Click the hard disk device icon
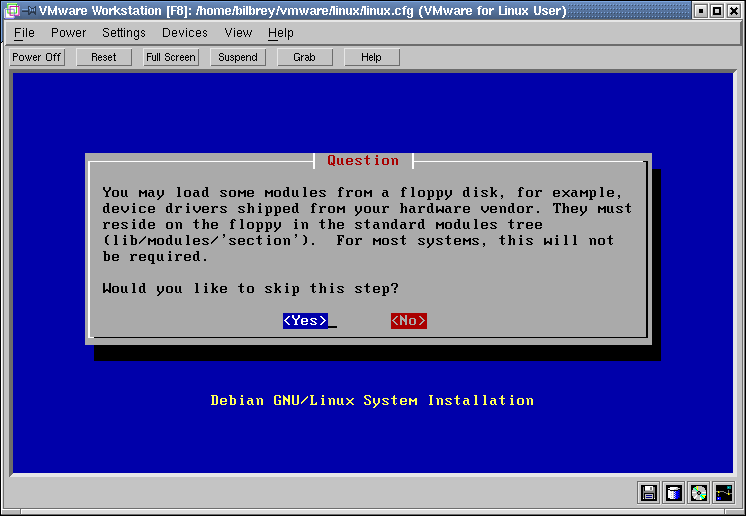 pos(674,492)
